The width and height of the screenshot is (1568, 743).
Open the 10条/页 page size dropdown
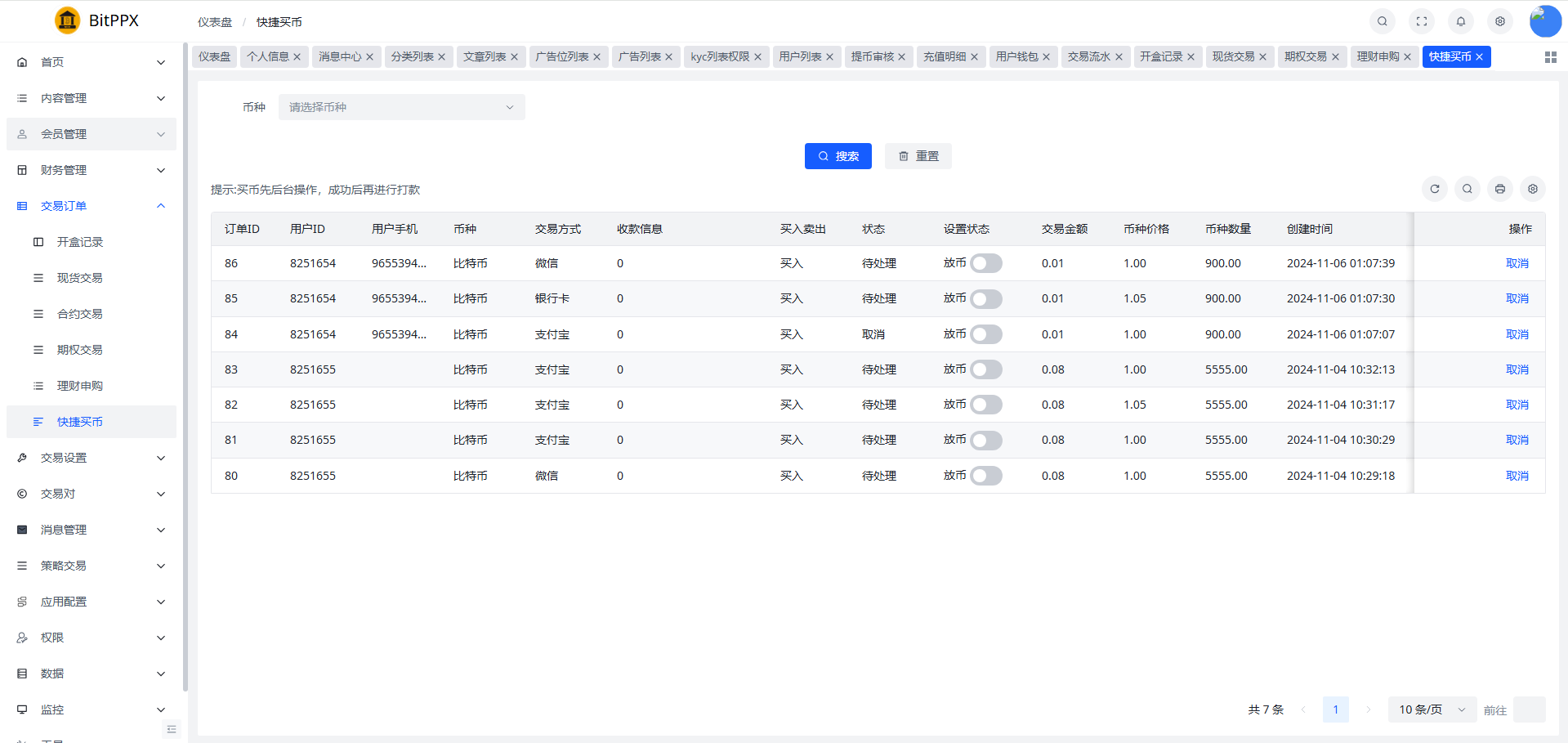pyautogui.click(x=1432, y=709)
